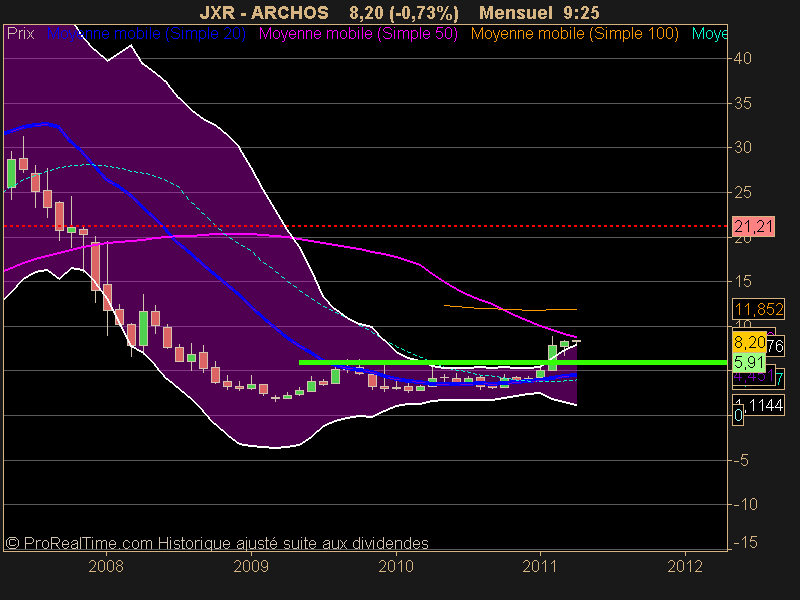Select the 8,20 (-0,73%) quote in header

(x=404, y=12)
